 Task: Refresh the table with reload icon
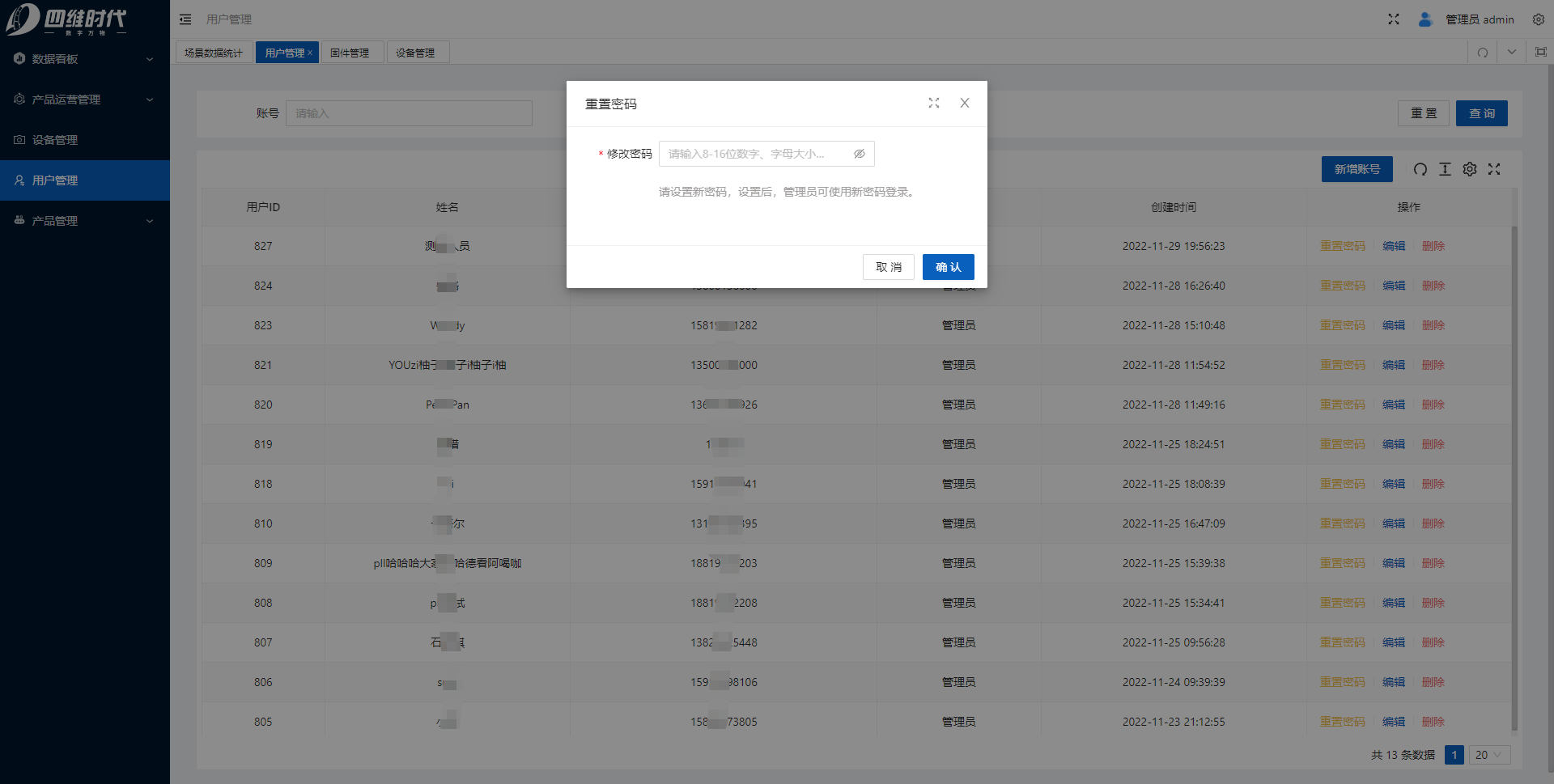point(1420,169)
